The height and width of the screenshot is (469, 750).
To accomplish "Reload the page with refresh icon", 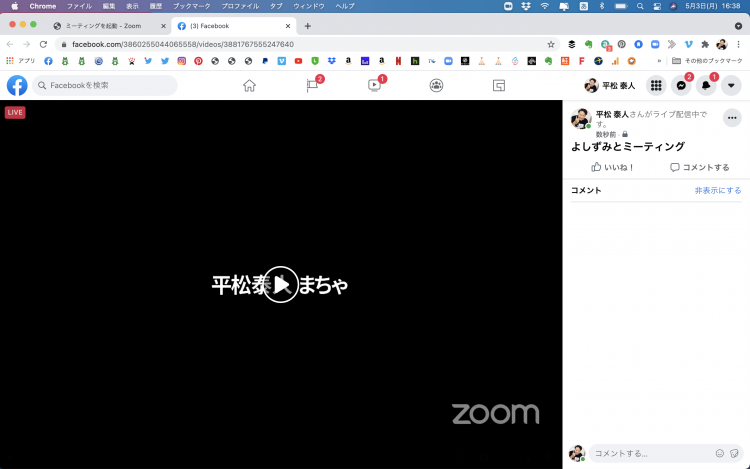I will point(43,44).
